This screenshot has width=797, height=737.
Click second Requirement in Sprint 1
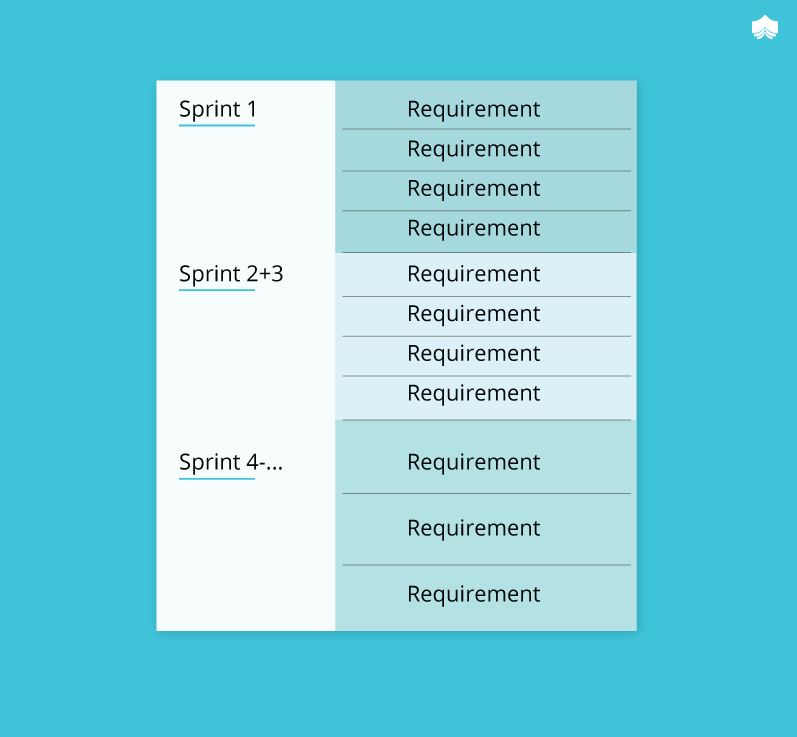[474, 149]
